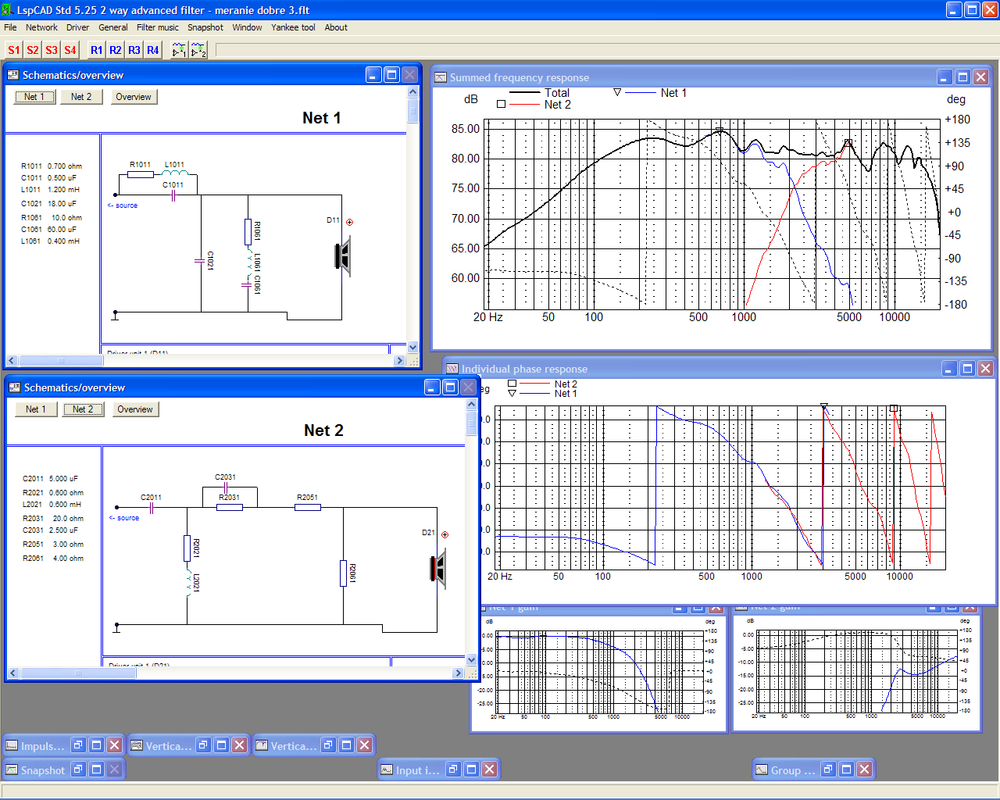Select Net 2 in the window showing Net 1
1000x800 pixels.
pyautogui.click(x=81, y=97)
